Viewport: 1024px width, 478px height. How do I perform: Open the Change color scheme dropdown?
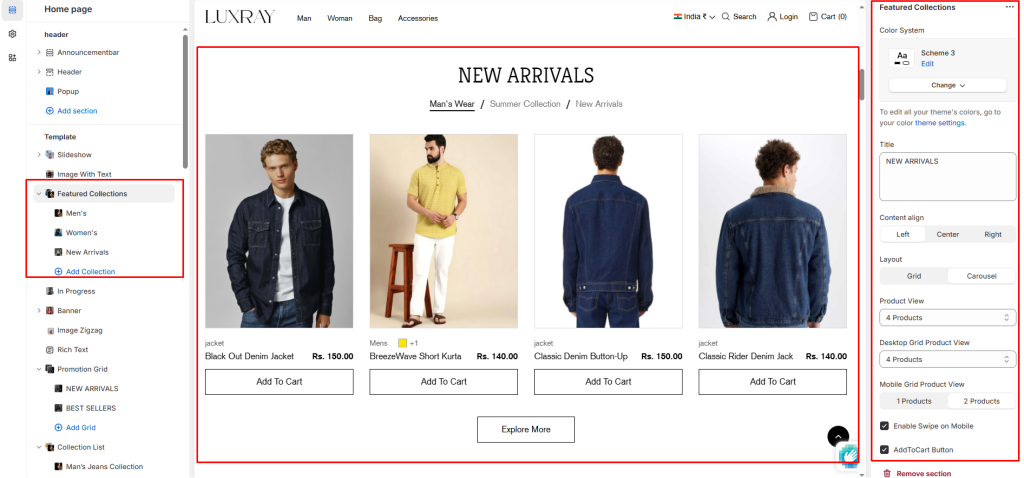(x=948, y=86)
